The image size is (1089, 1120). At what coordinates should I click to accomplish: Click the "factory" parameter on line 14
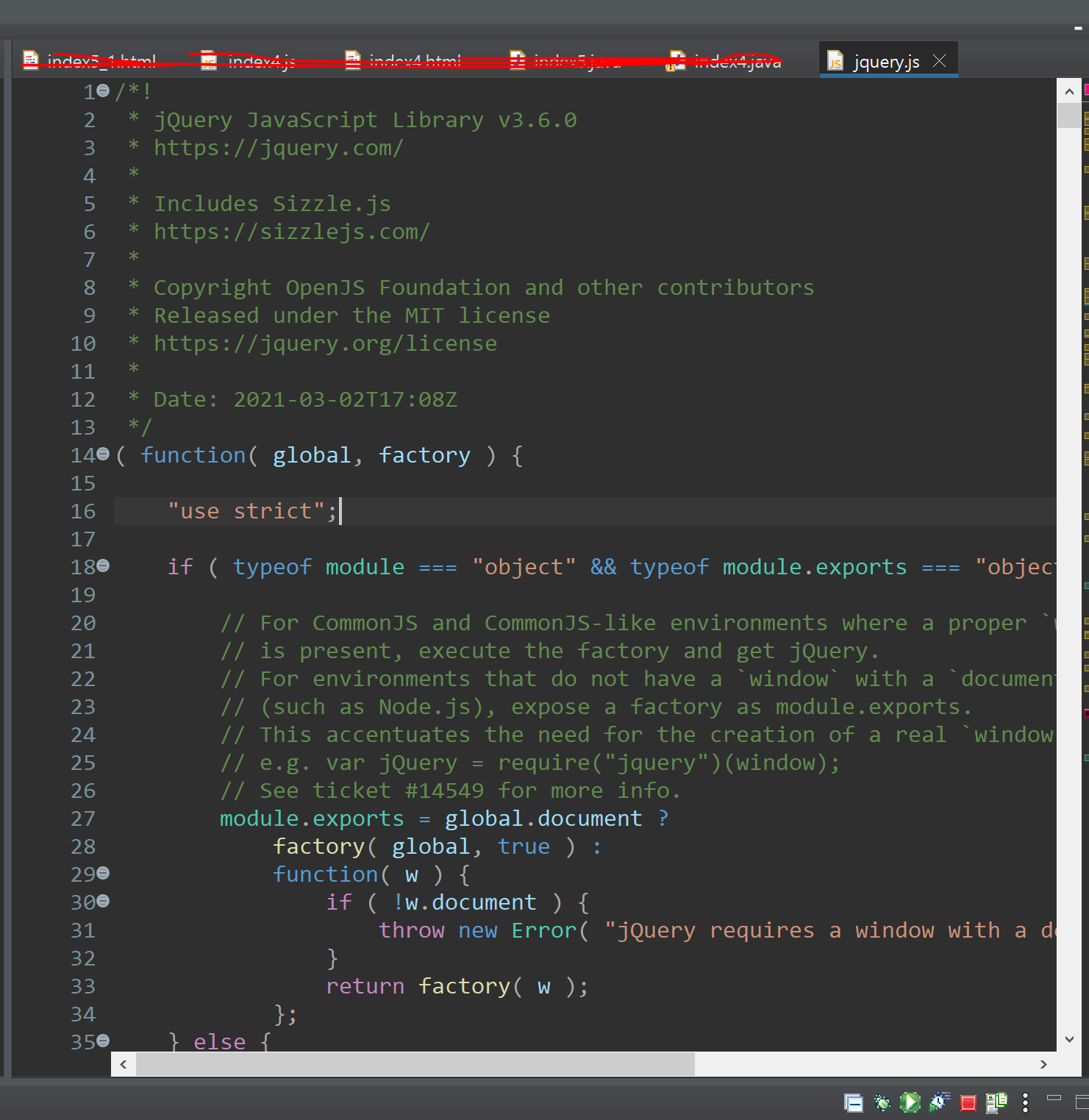(x=424, y=455)
